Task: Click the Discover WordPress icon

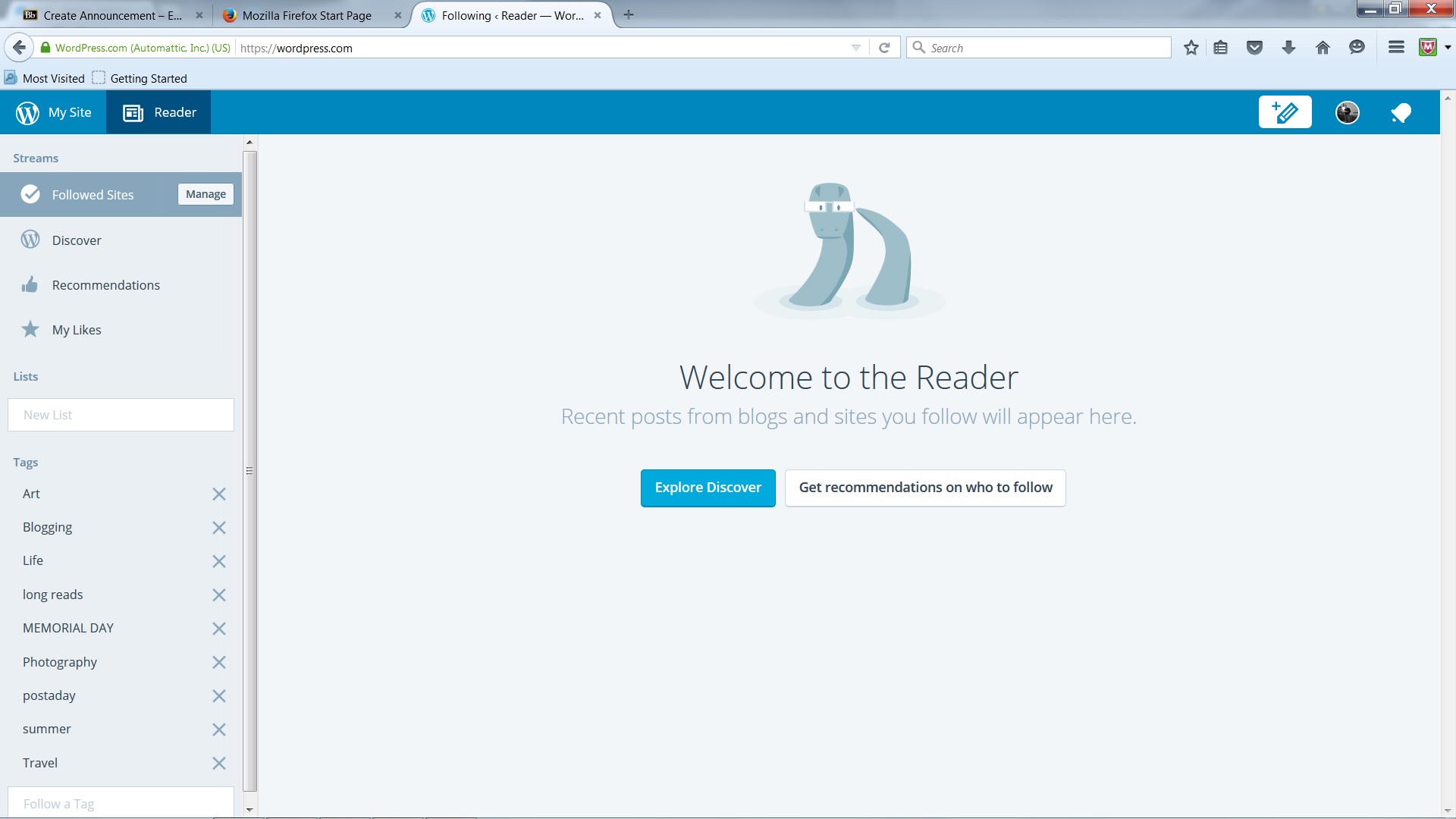Action: (30, 240)
